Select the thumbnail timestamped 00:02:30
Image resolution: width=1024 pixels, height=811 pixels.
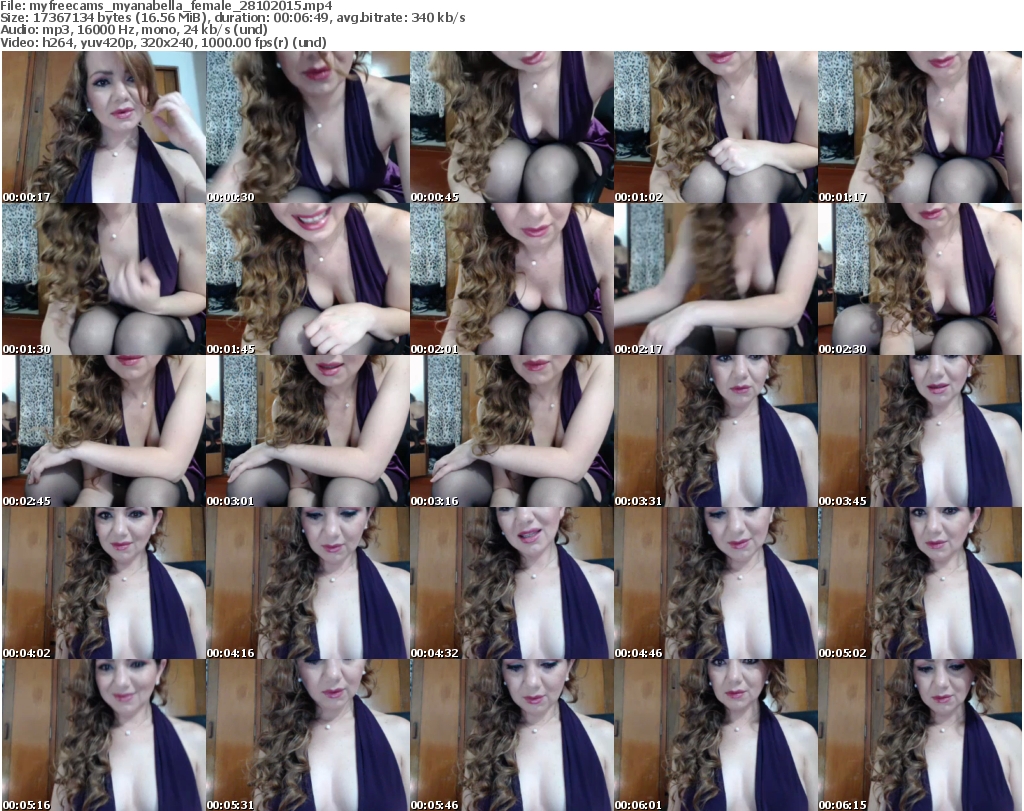(x=920, y=279)
